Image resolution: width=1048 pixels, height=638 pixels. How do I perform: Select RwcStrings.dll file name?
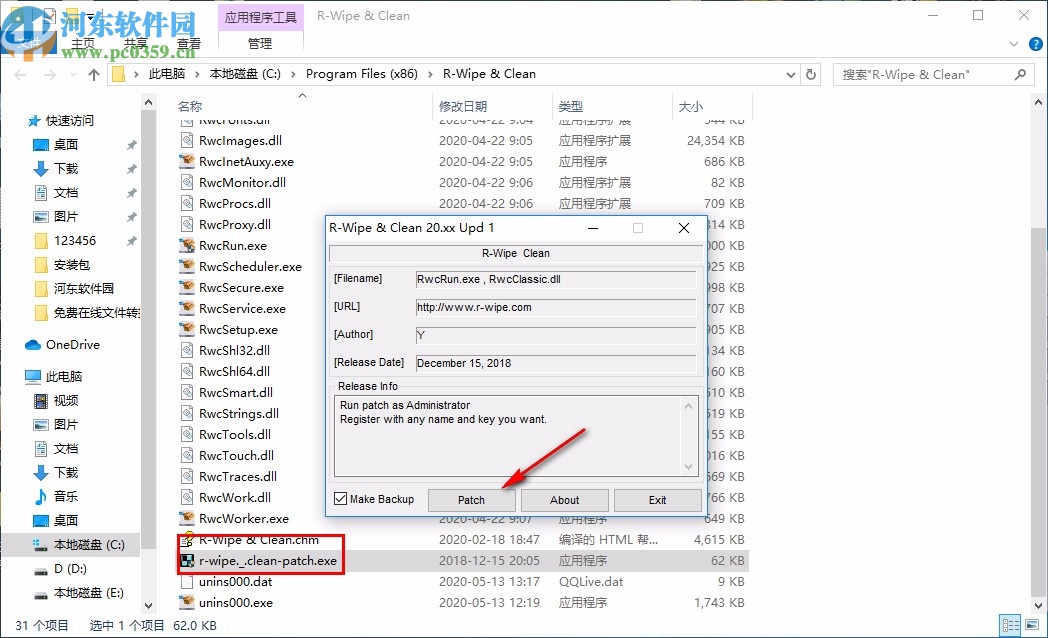click(x=239, y=414)
